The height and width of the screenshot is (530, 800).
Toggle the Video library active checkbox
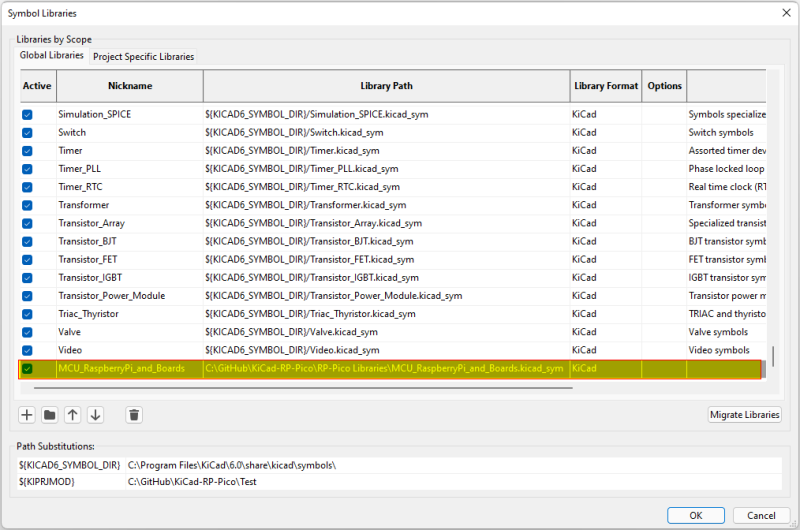pos(27,350)
